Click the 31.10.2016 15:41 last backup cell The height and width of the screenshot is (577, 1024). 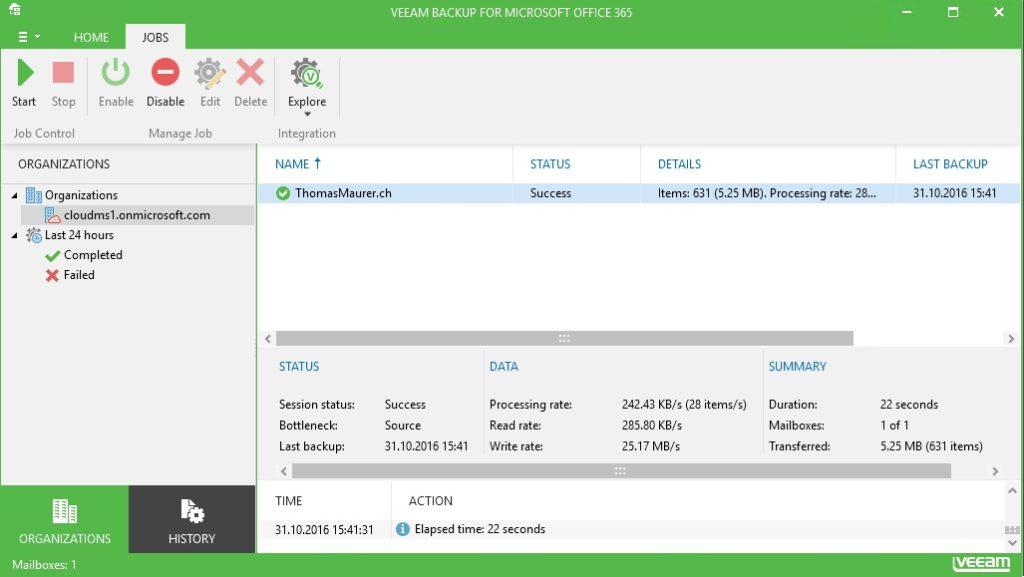954,193
